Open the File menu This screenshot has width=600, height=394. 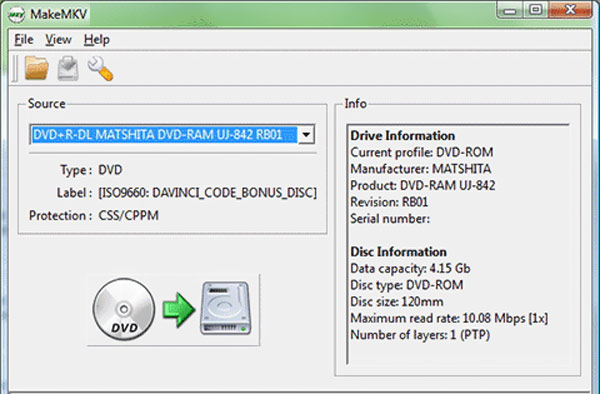pyautogui.click(x=24, y=39)
